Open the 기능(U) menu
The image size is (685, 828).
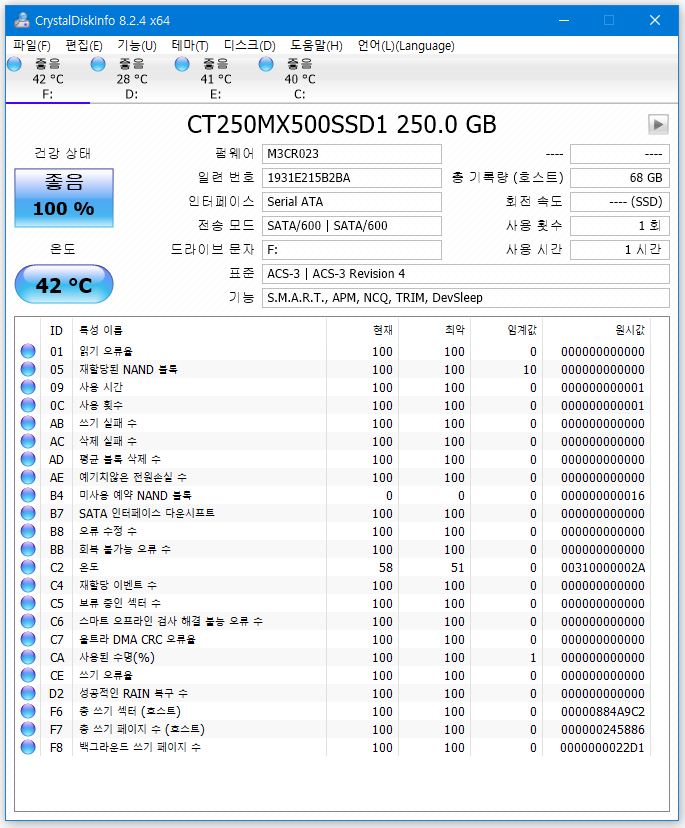[x=137, y=46]
